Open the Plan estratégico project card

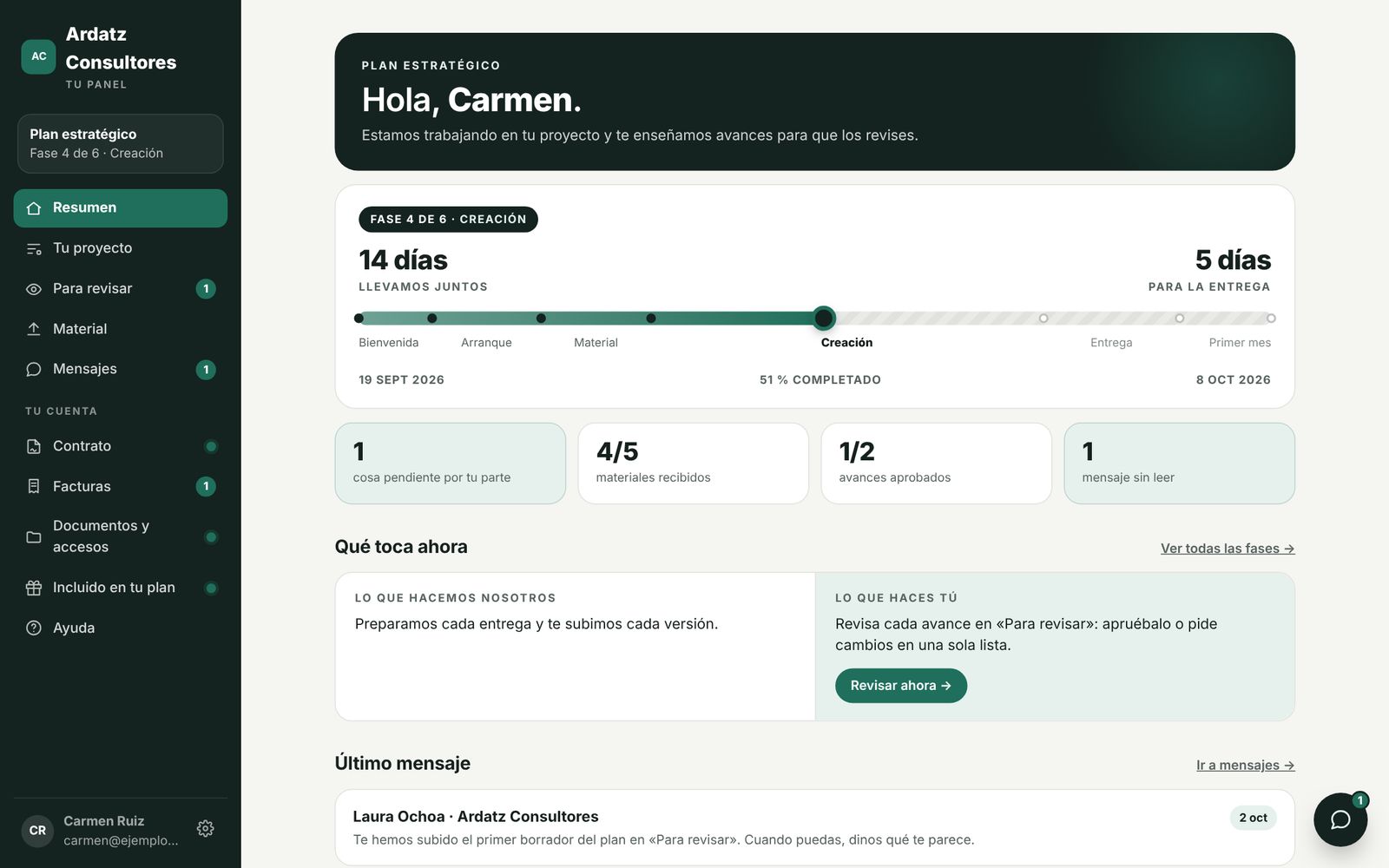point(121,143)
